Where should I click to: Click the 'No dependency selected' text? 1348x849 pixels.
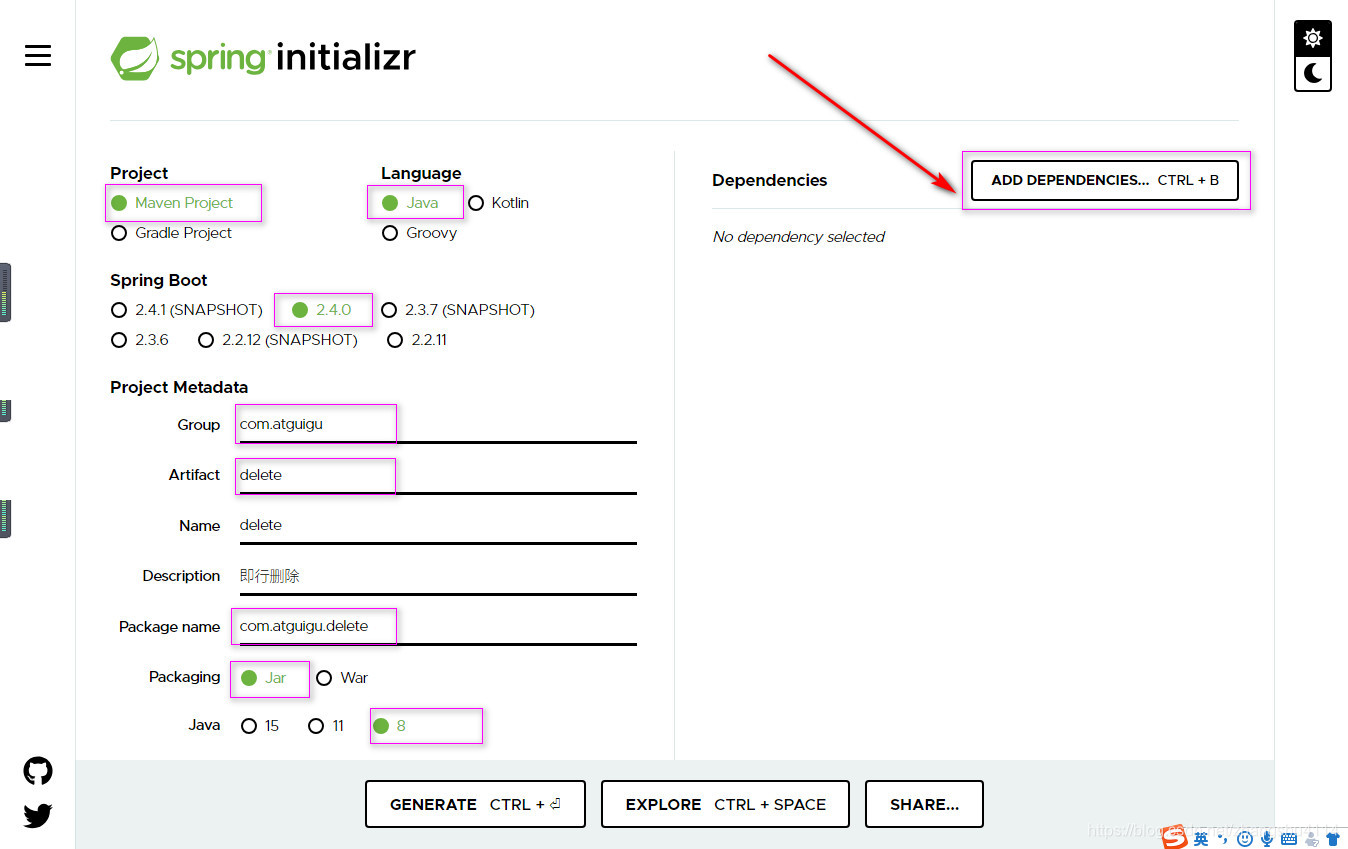[x=798, y=237]
